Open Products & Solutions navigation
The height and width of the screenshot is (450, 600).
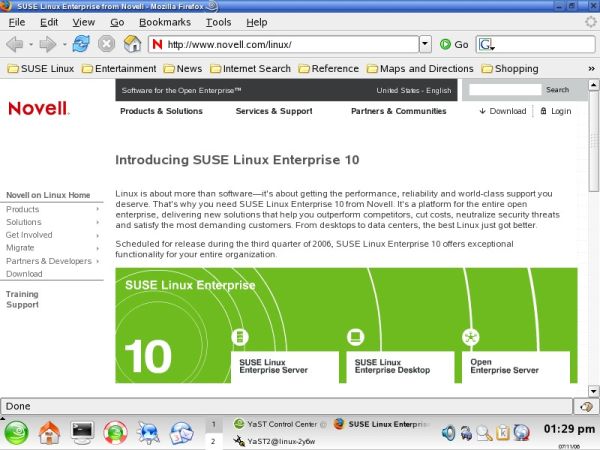point(161,111)
